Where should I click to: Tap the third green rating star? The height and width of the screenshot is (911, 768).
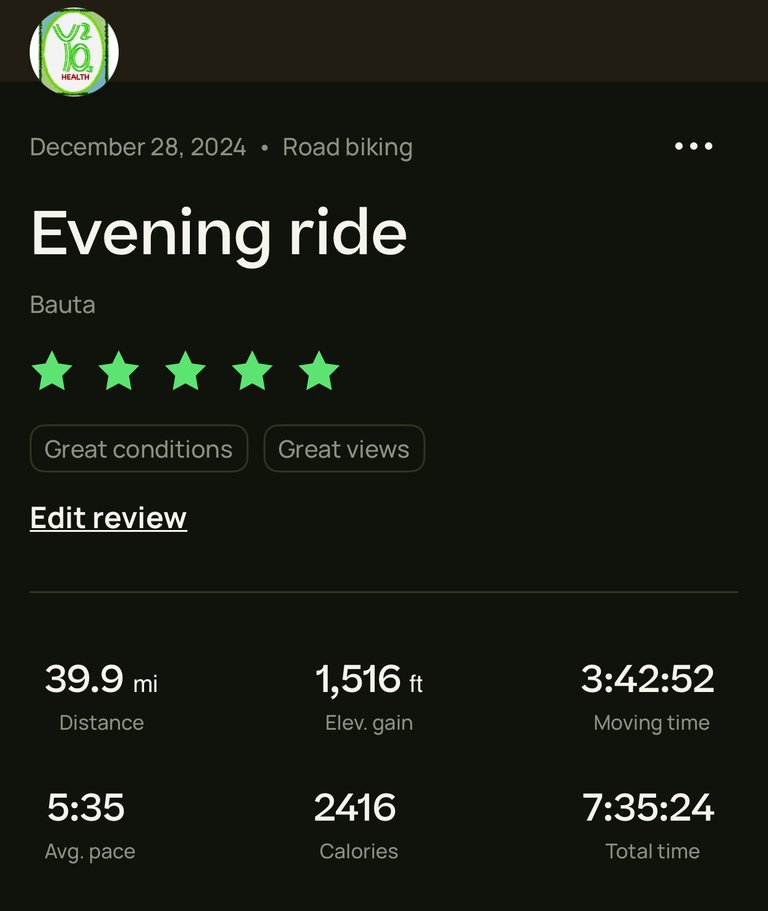[185, 371]
